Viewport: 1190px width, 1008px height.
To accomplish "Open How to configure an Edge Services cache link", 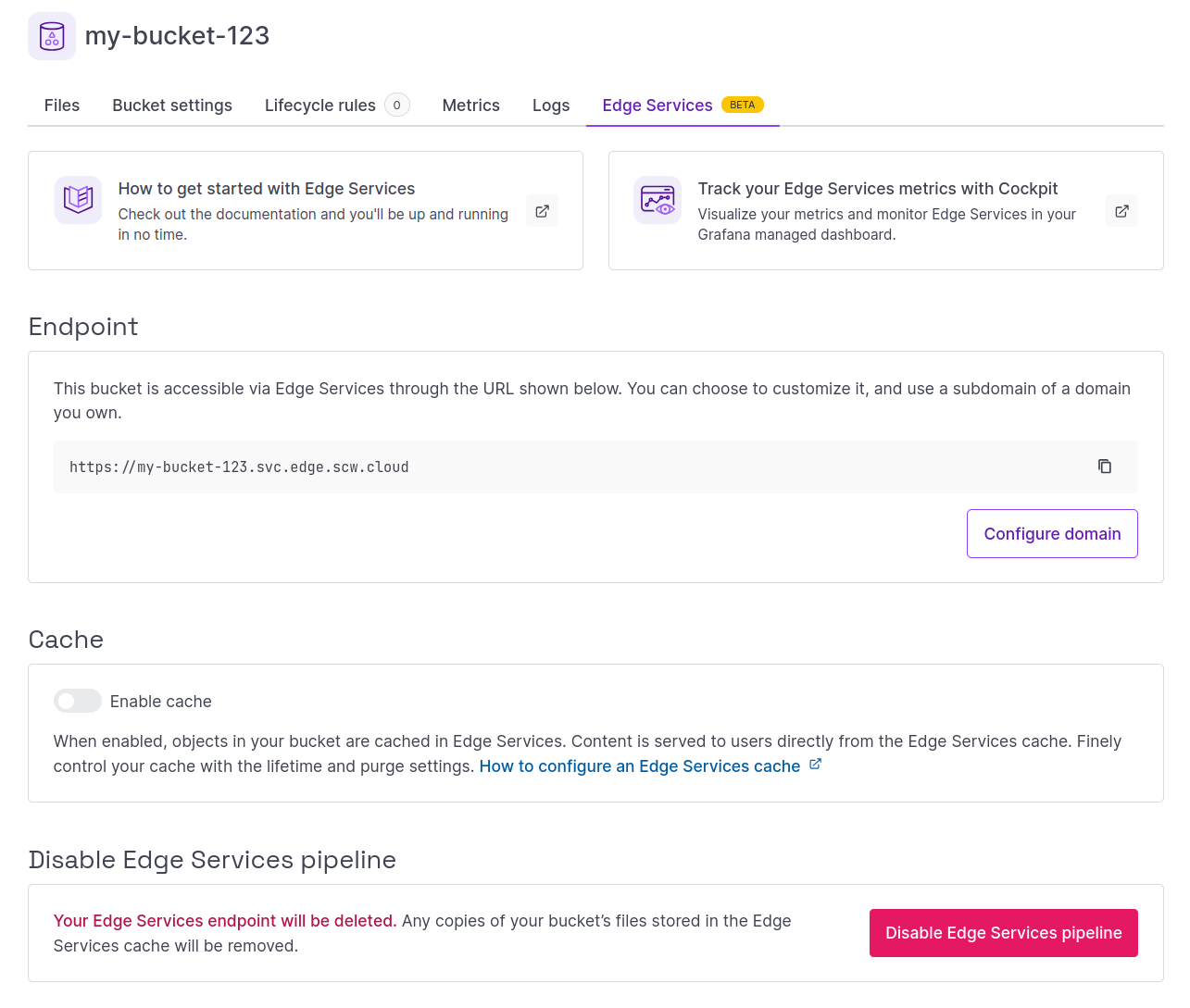I will coord(639,766).
